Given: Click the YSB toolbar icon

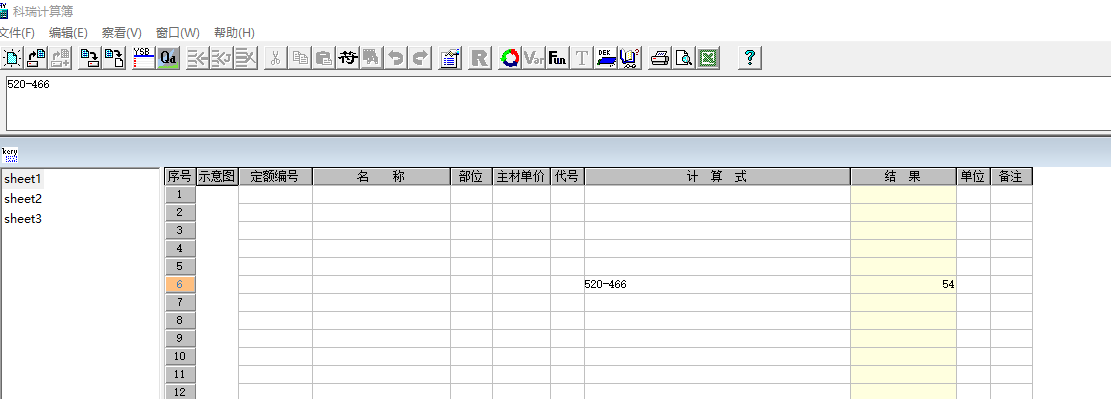Looking at the screenshot, I should (144, 57).
